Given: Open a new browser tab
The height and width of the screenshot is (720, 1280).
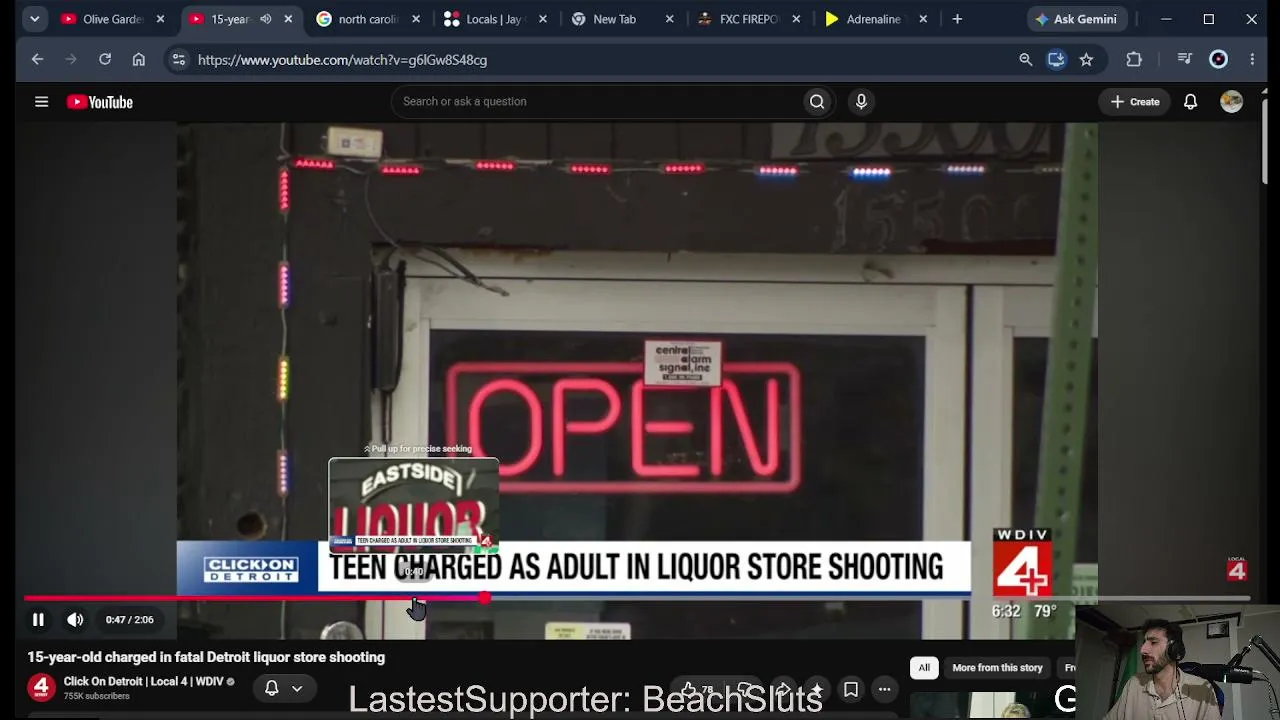Looking at the screenshot, I should [x=957, y=19].
